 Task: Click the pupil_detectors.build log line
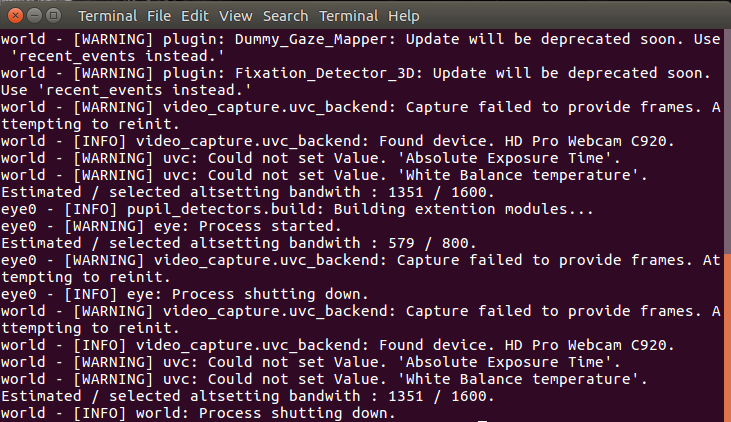(x=297, y=209)
